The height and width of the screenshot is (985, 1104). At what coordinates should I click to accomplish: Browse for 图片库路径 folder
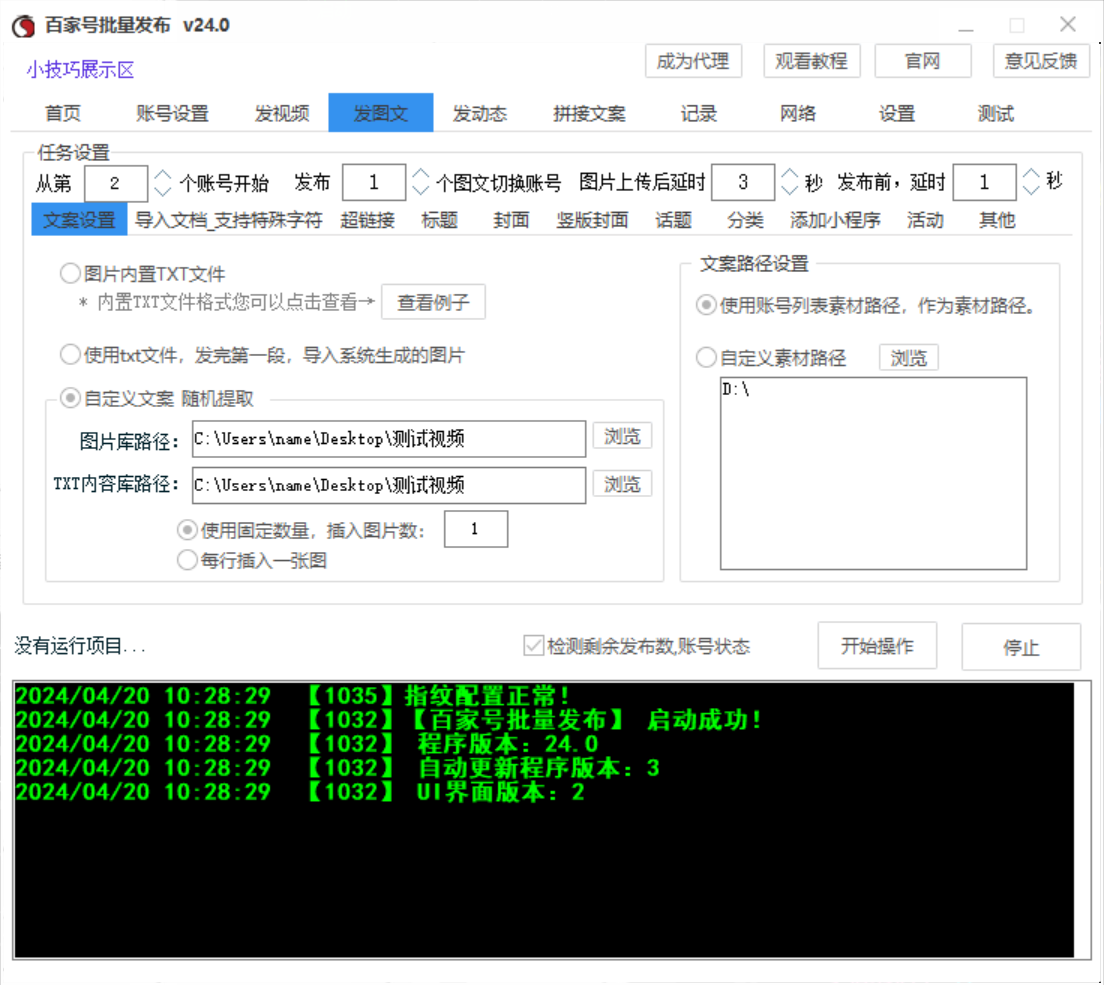click(x=622, y=436)
